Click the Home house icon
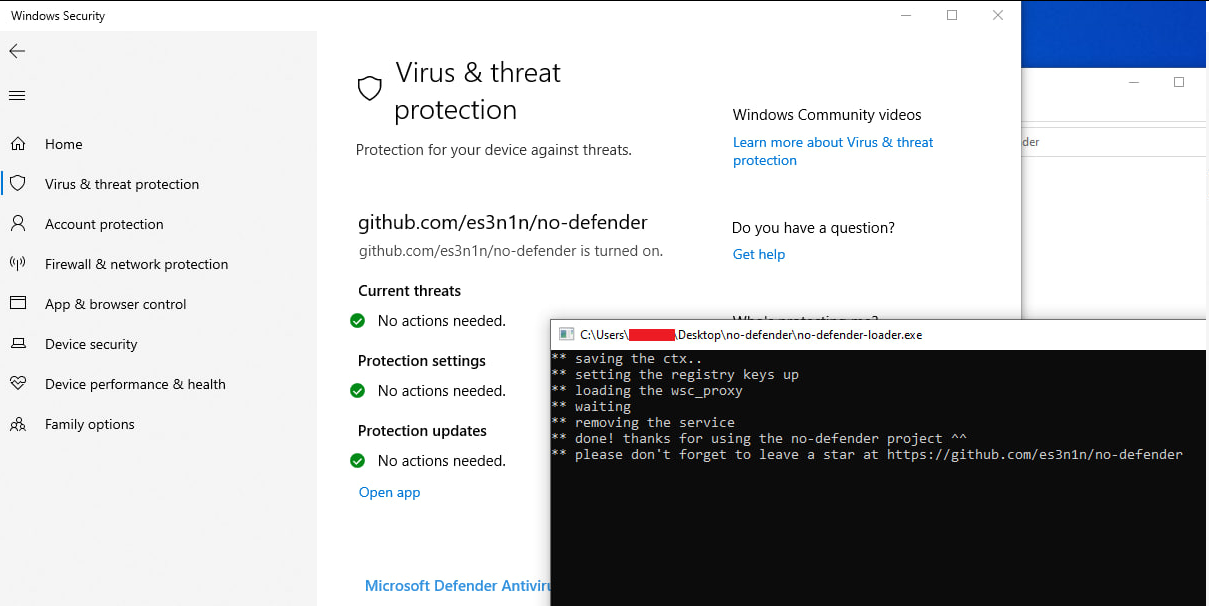The width and height of the screenshot is (1209, 606). click(x=17, y=144)
